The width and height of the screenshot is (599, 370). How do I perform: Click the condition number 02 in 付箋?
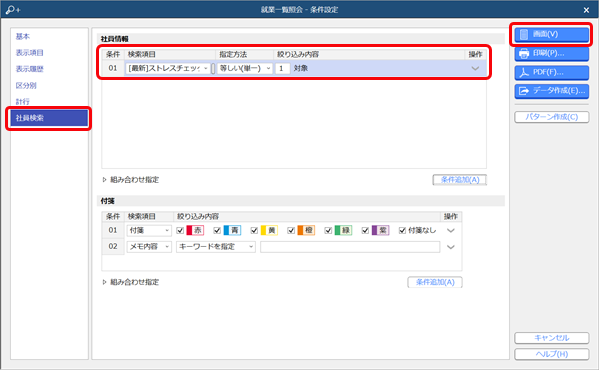pos(113,246)
